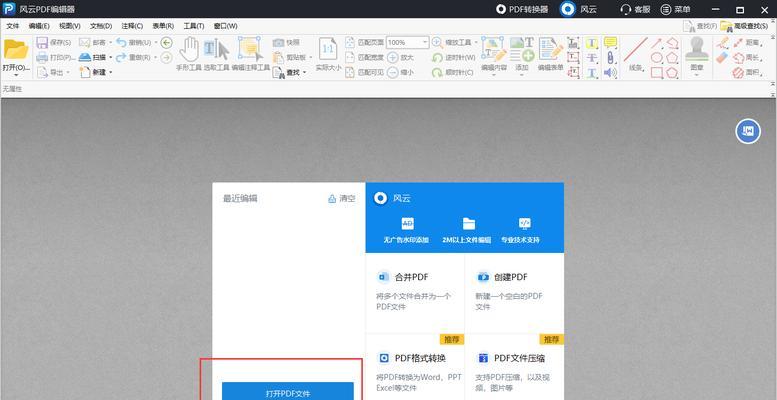Select the arrow drawing tool
The image size is (777, 400).
[657, 43]
